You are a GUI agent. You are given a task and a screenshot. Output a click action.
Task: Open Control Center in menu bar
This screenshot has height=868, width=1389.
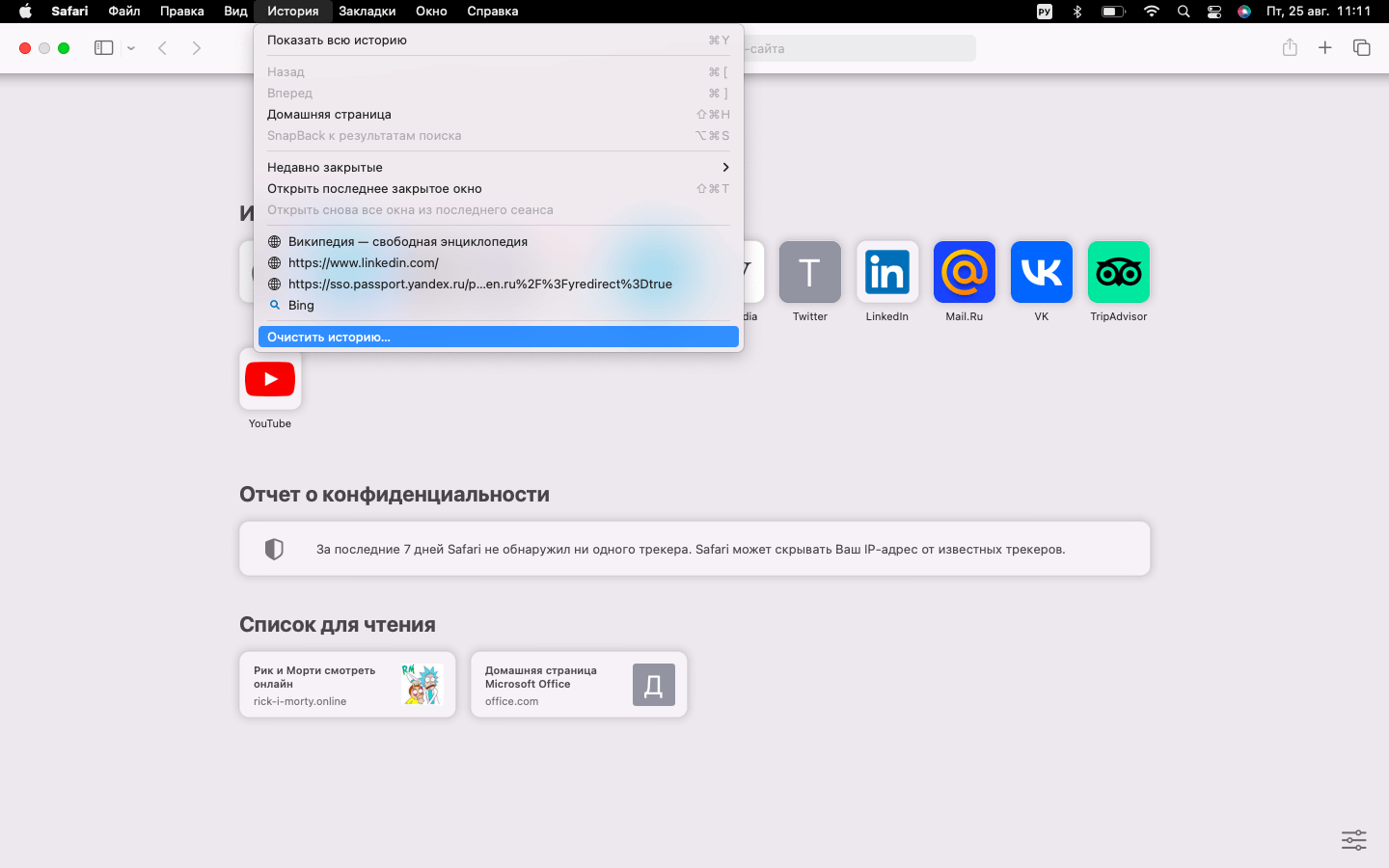pyautogui.click(x=1214, y=12)
